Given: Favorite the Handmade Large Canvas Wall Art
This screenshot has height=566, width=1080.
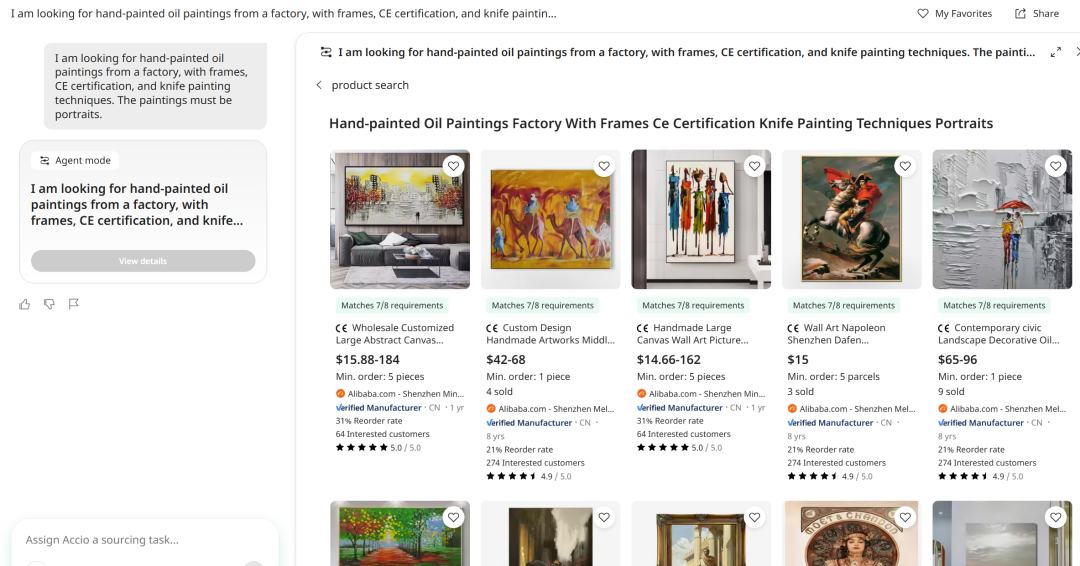Looking at the screenshot, I should (x=754, y=167).
